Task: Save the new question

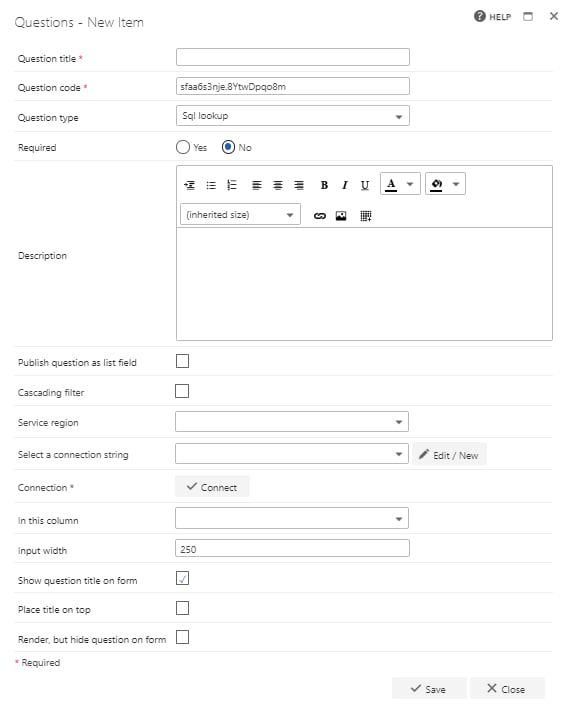Action: (429, 689)
